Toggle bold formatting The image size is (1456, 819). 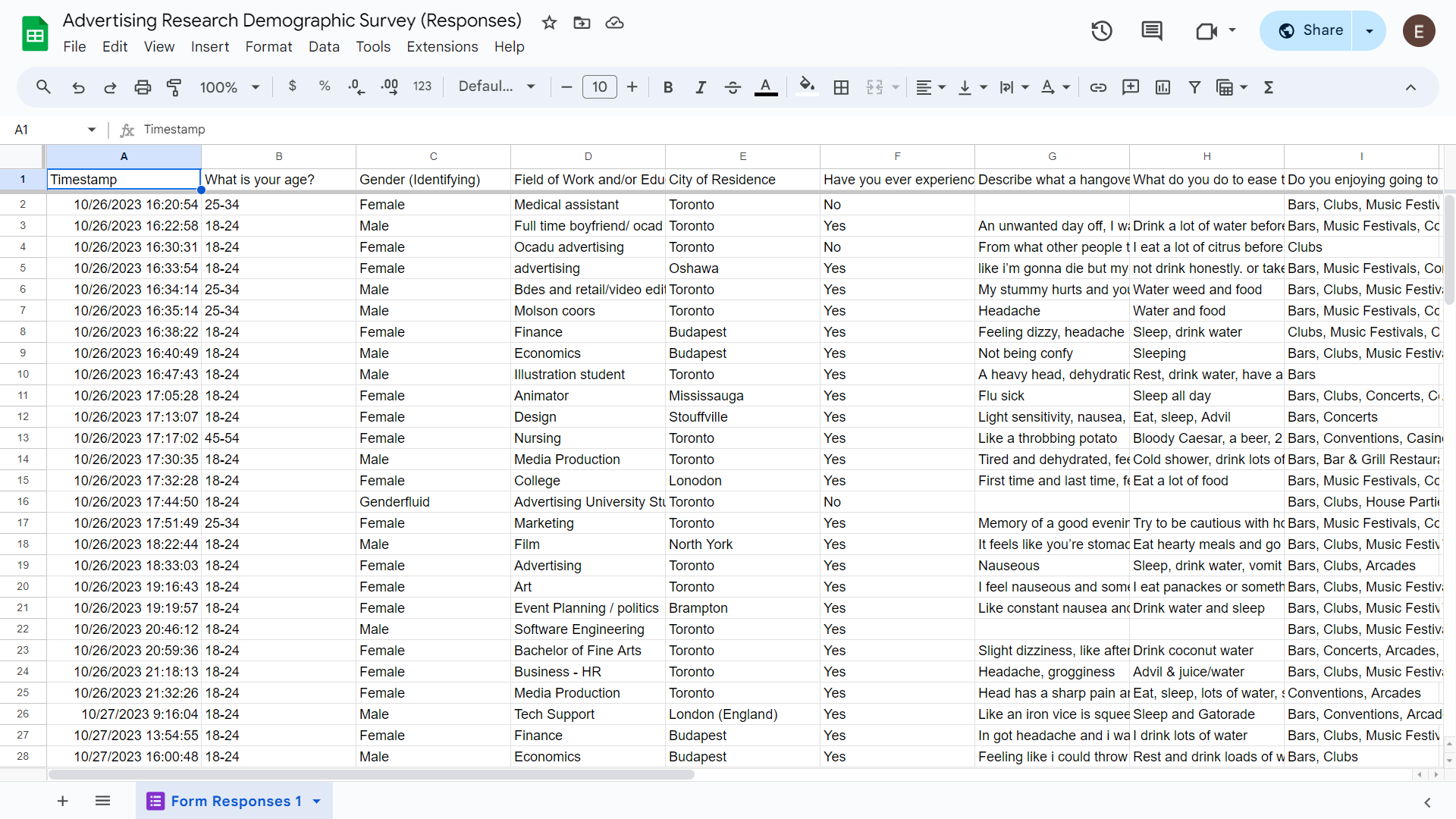[x=667, y=87]
